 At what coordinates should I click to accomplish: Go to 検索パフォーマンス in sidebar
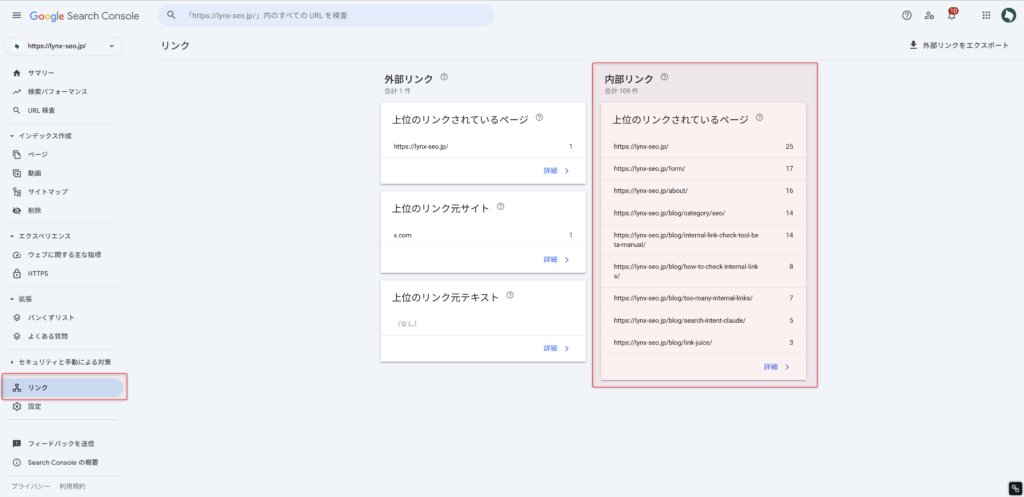click(57, 92)
